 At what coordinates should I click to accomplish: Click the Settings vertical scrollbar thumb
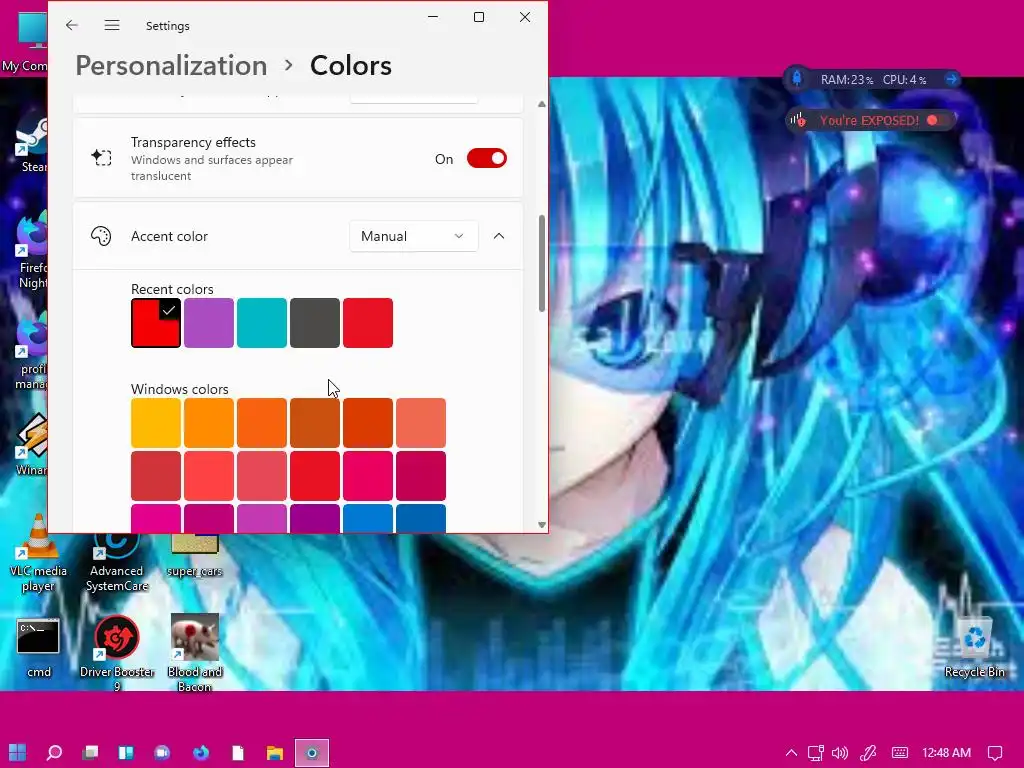point(541,264)
